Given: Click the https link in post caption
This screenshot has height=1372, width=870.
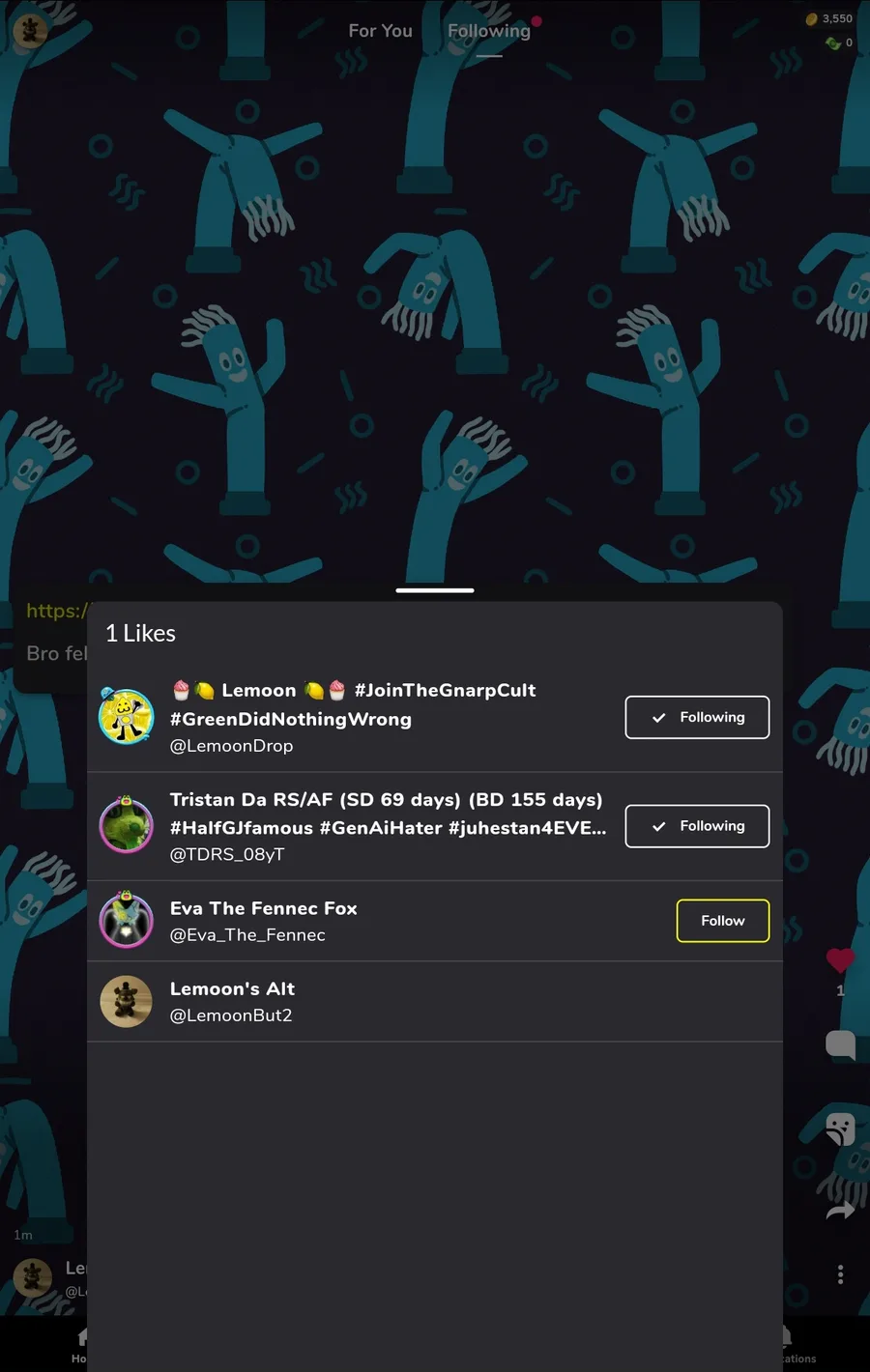Looking at the screenshot, I should (x=57, y=611).
